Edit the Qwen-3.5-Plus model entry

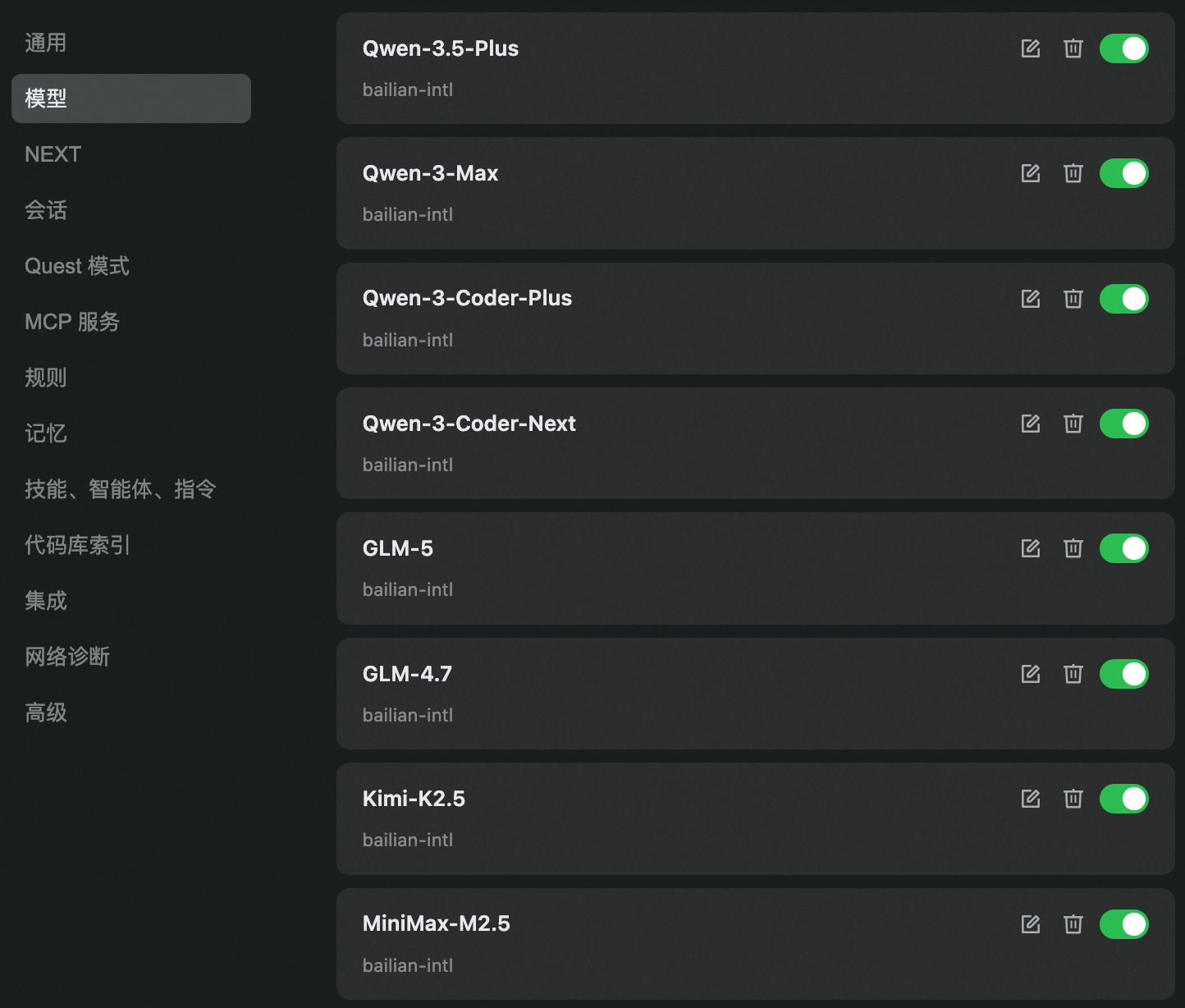(1031, 48)
